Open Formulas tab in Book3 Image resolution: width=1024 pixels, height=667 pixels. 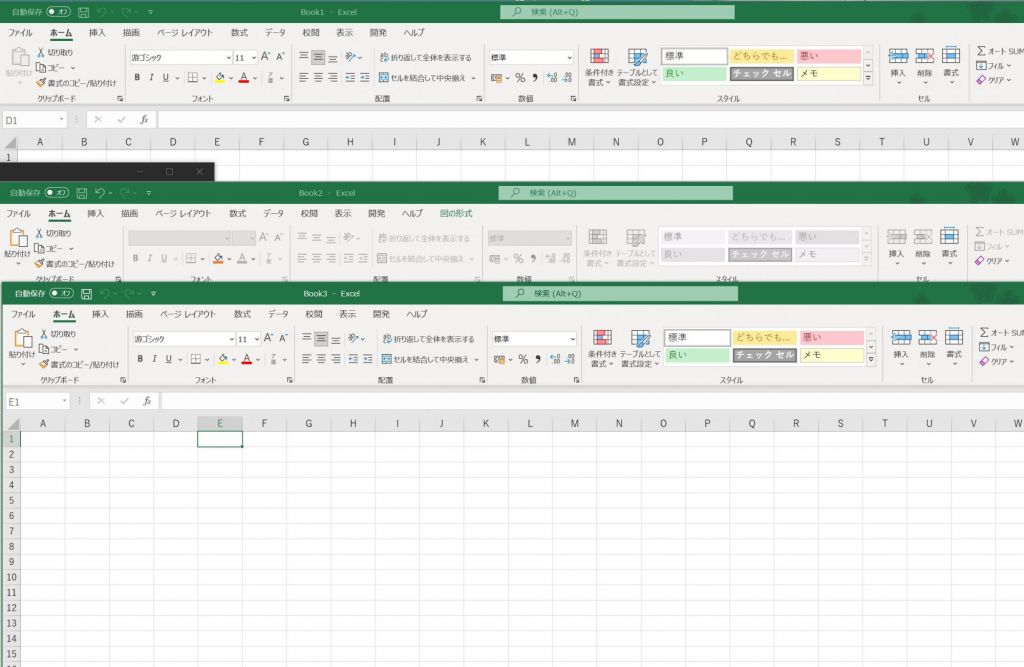click(242, 314)
